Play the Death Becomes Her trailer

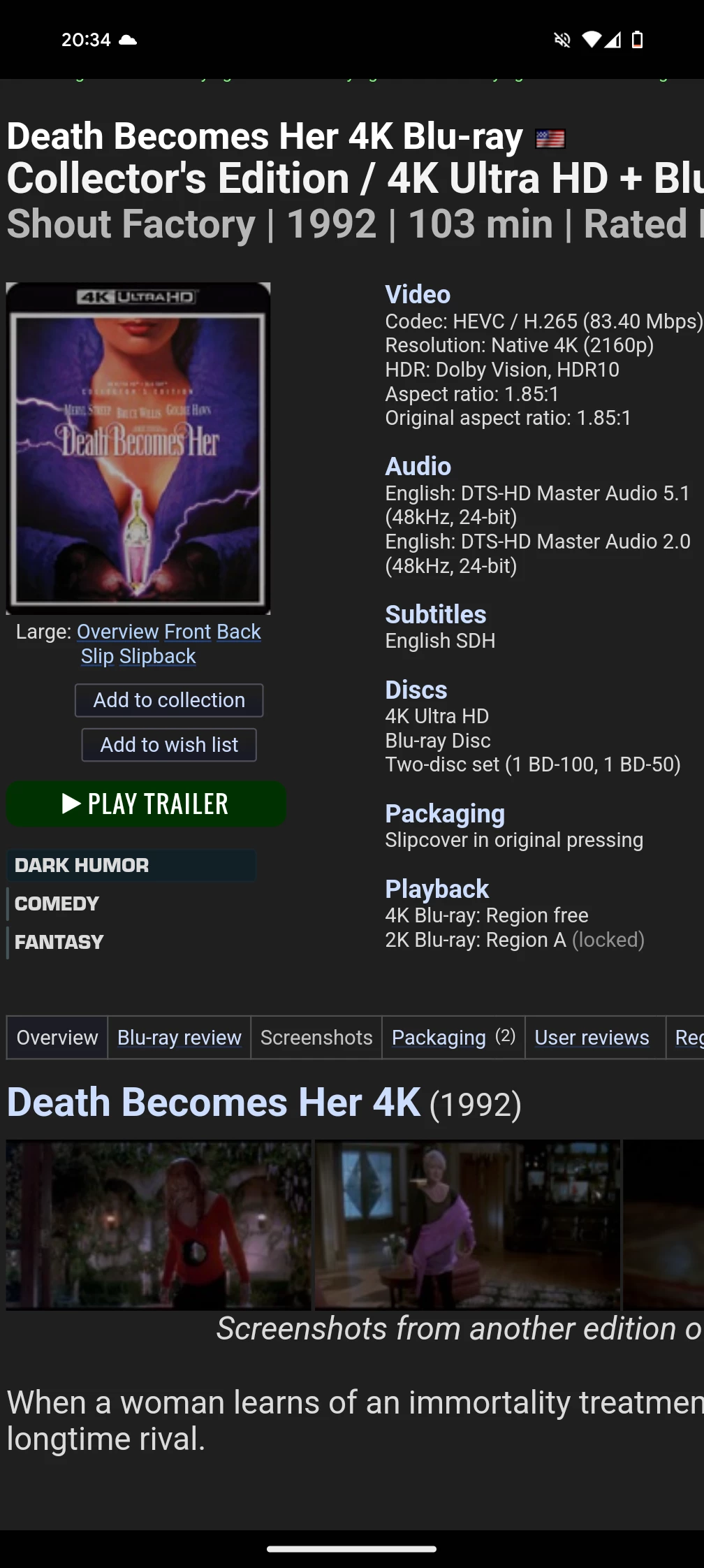[x=146, y=804]
